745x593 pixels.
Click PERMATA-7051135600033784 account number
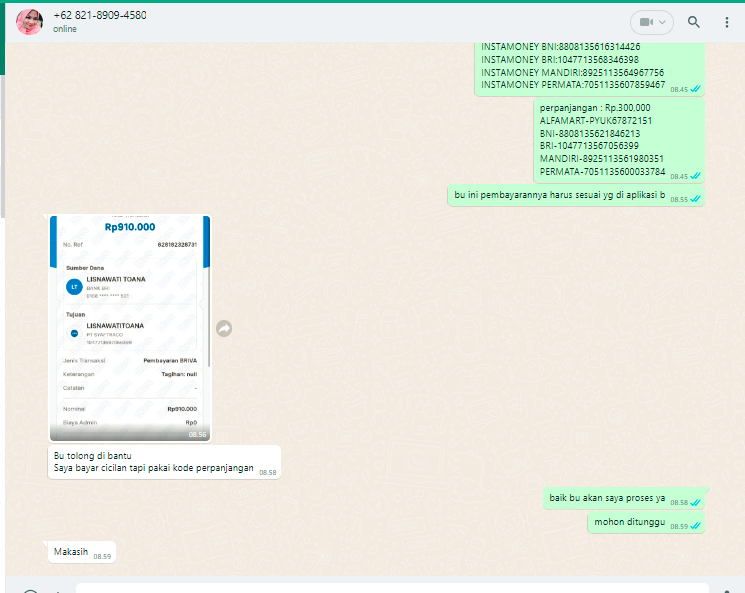click(602, 172)
